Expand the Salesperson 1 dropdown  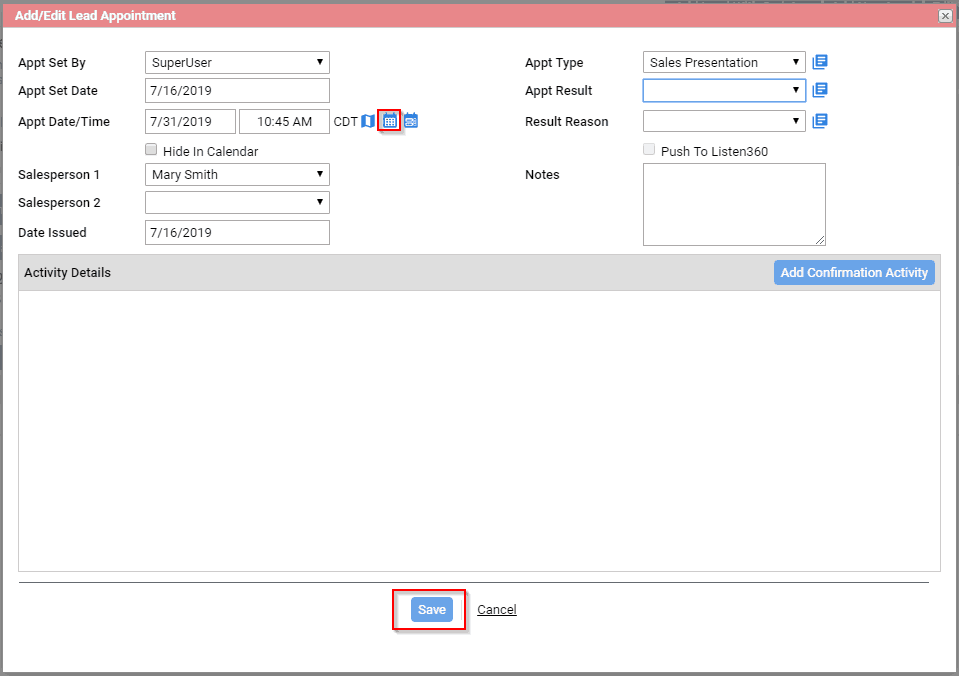click(x=237, y=174)
